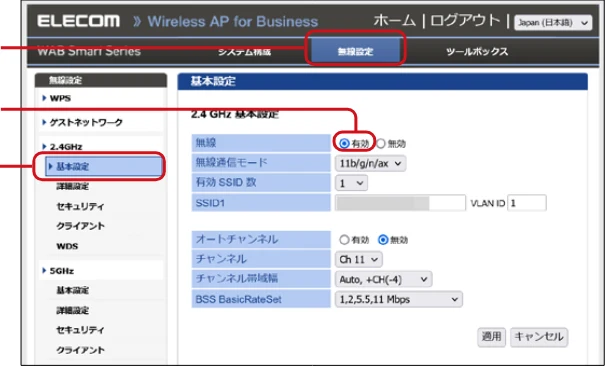Click the キャンセル button

point(539,337)
